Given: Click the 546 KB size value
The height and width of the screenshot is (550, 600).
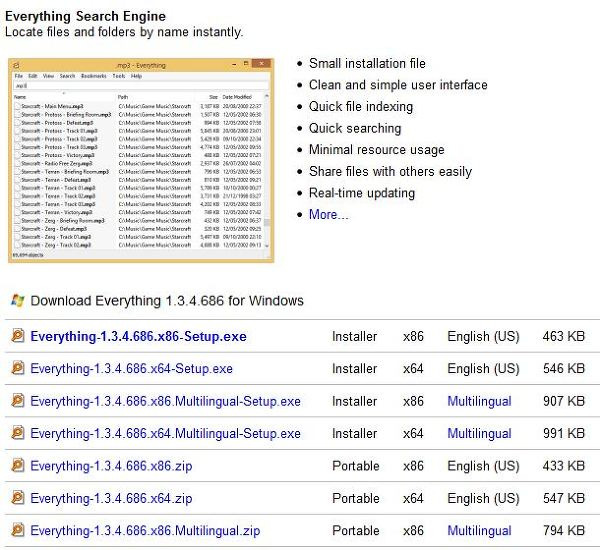Looking at the screenshot, I should [564, 368].
